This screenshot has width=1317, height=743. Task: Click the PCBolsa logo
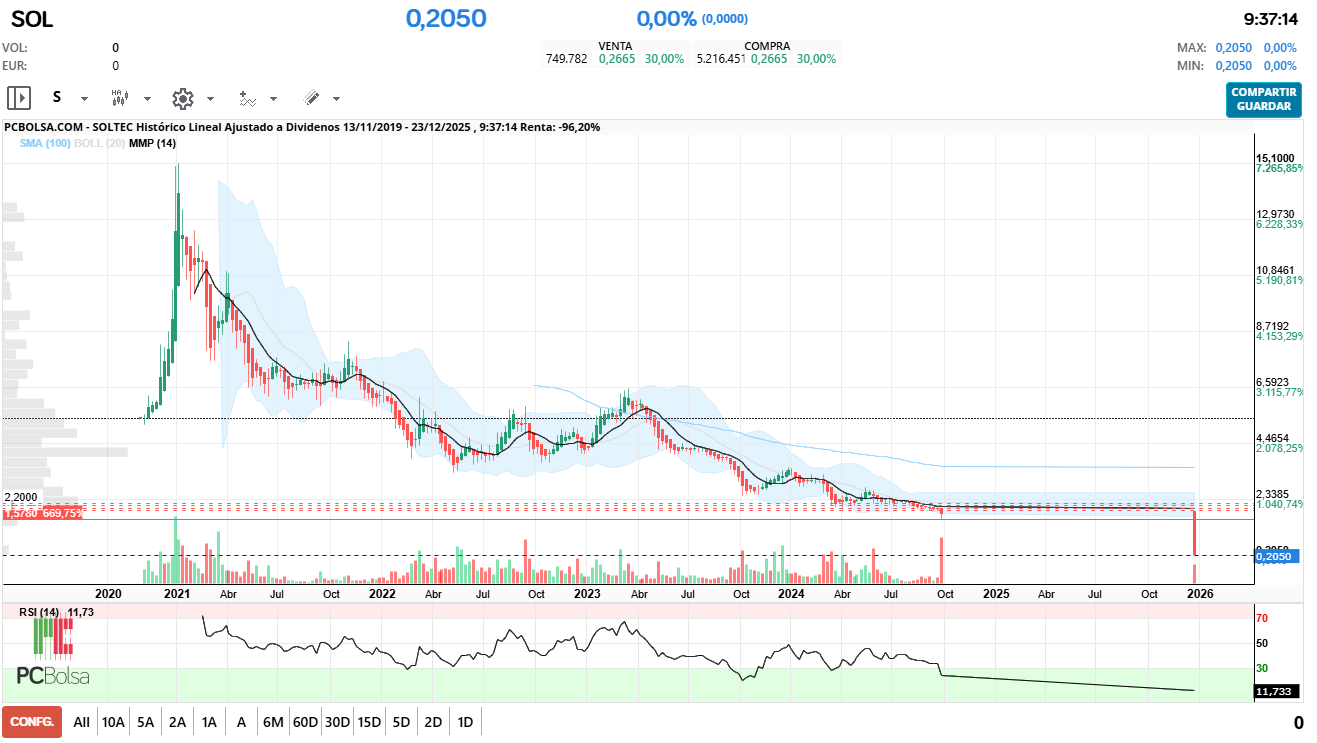tap(53, 677)
